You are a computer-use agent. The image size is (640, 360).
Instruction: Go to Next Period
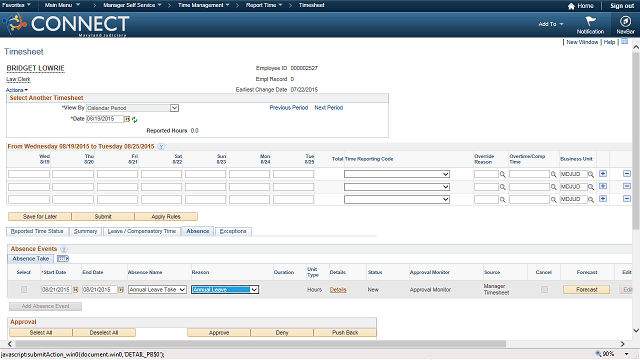(x=329, y=108)
